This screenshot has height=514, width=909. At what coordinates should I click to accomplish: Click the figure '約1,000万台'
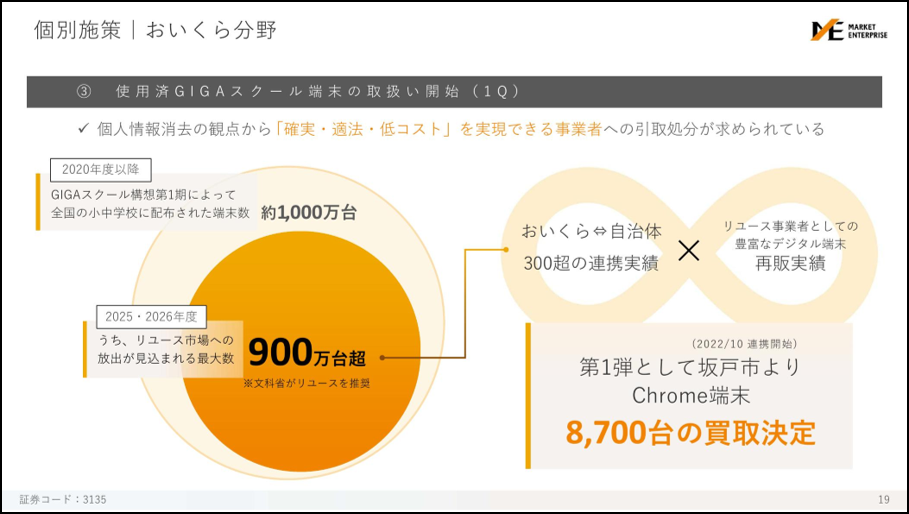point(308,213)
